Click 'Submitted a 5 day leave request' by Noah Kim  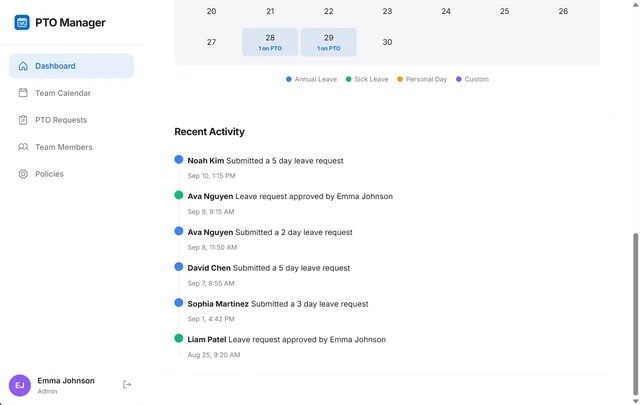[x=285, y=160]
